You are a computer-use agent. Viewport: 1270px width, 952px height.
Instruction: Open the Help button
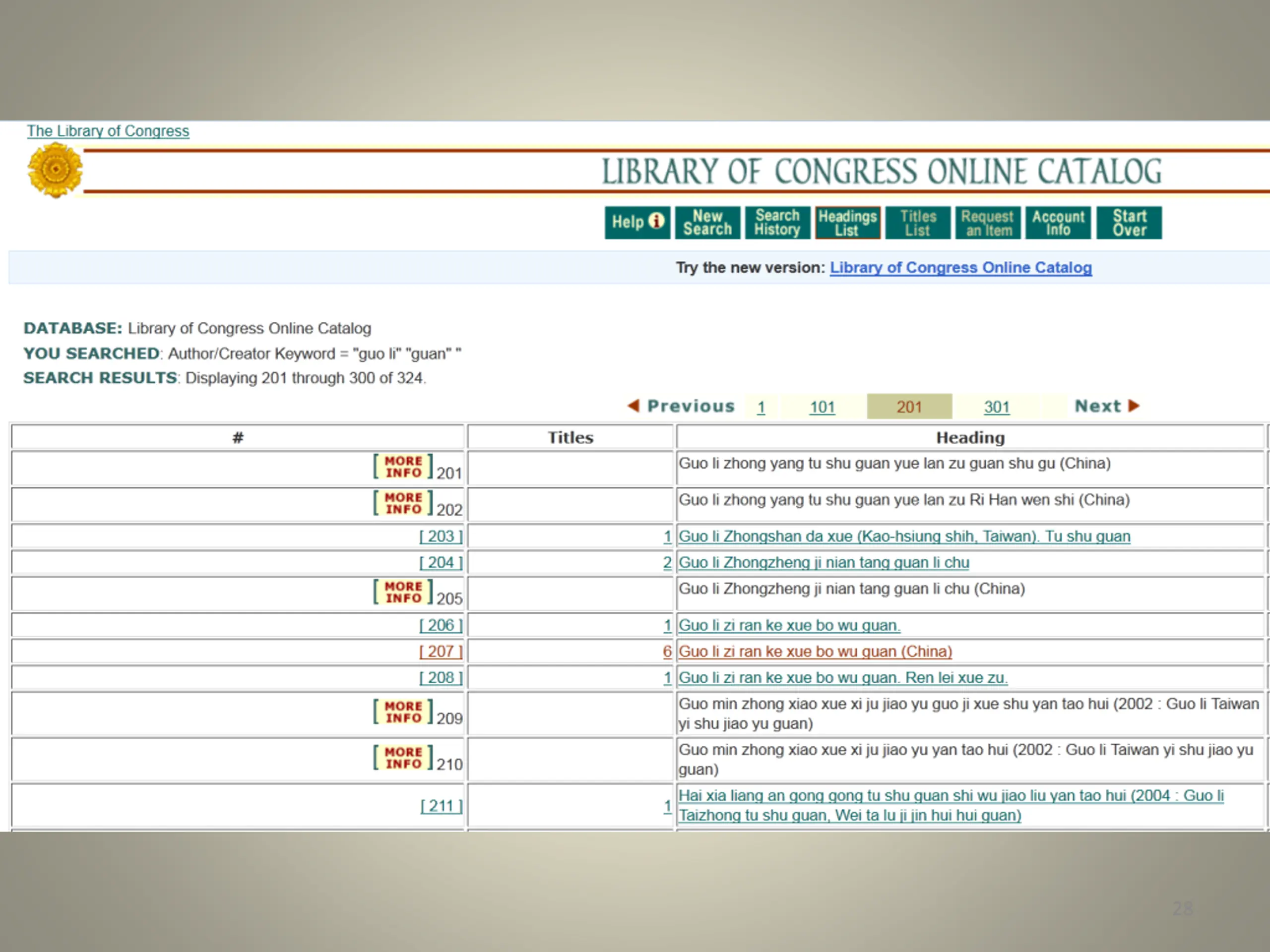tap(636, 222)
